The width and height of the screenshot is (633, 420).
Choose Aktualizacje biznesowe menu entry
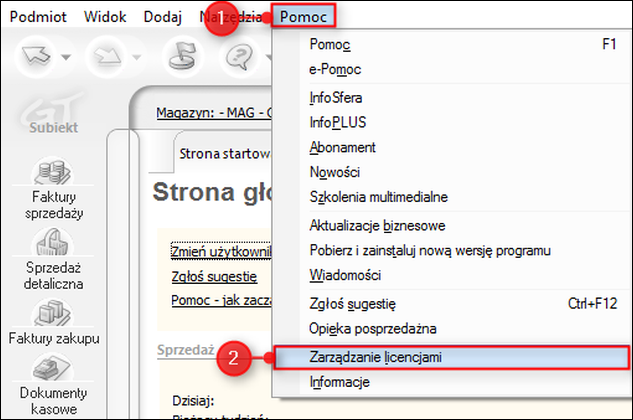tap(377, 225)
